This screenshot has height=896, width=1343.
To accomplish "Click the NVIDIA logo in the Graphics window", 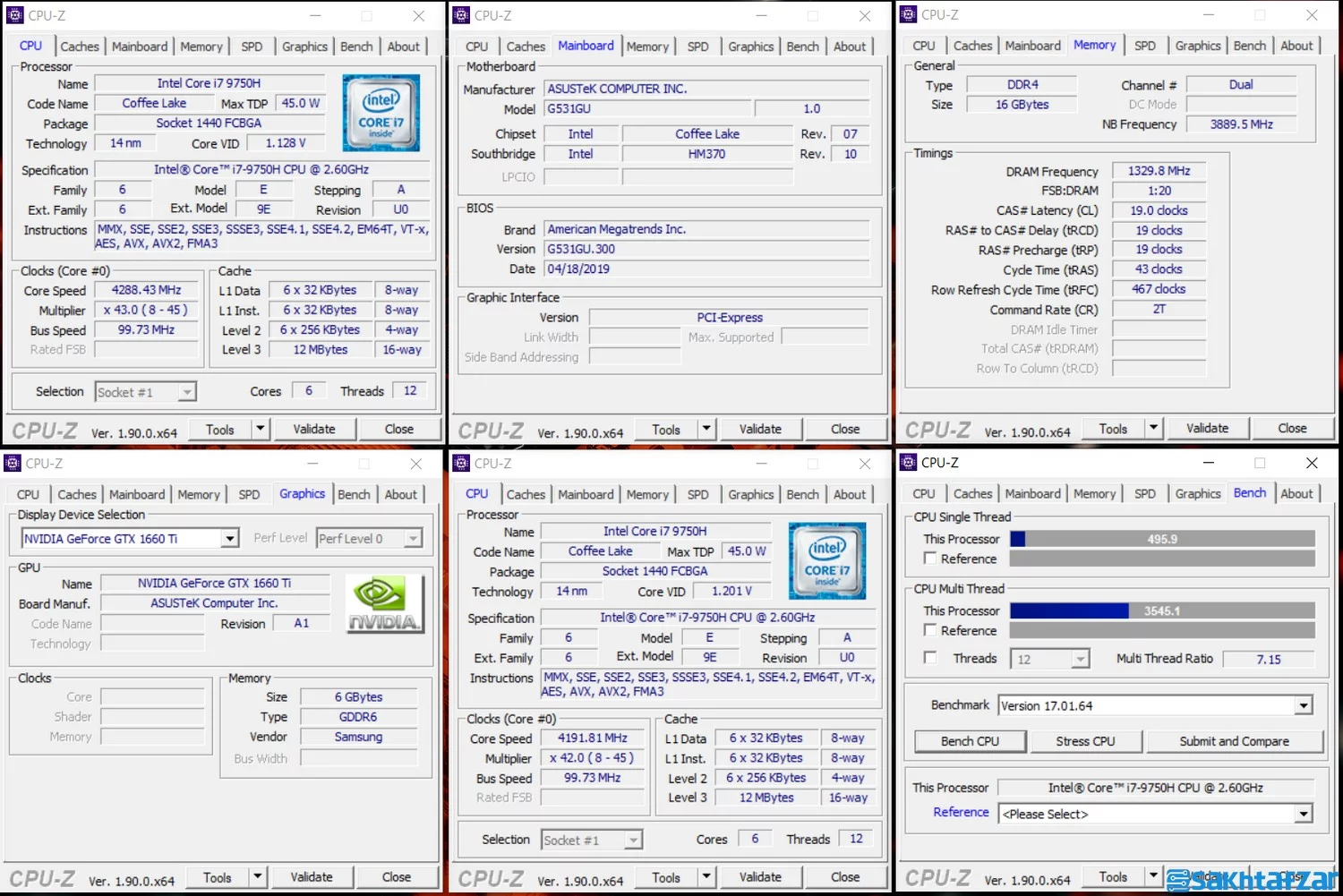I will pos(383,602).
